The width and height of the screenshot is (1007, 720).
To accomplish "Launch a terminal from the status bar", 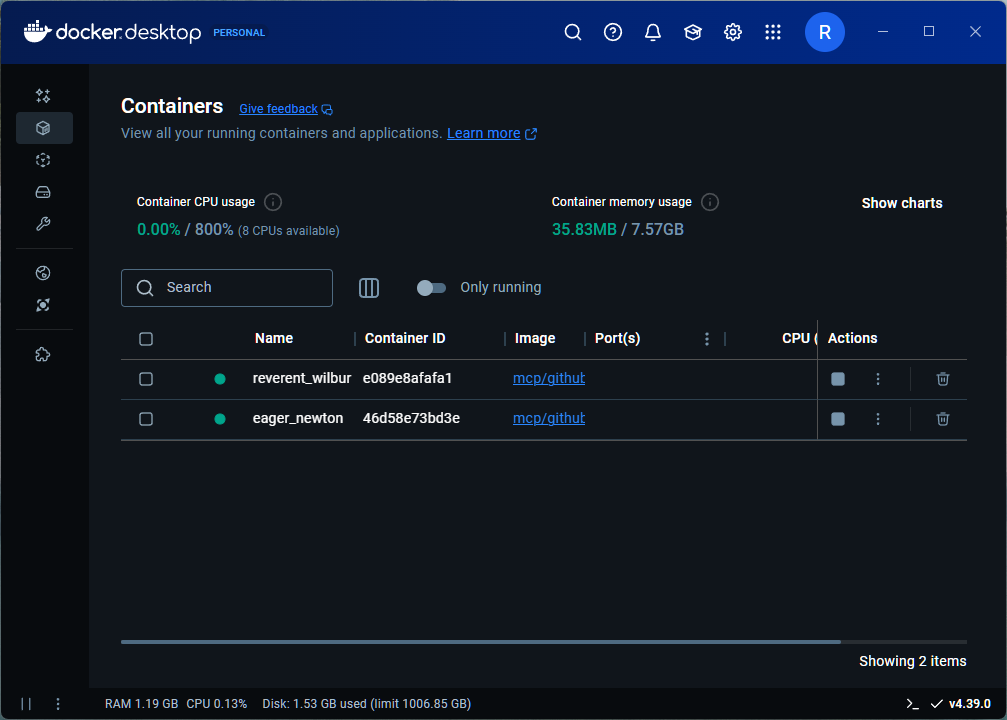I will coord(911,704).
